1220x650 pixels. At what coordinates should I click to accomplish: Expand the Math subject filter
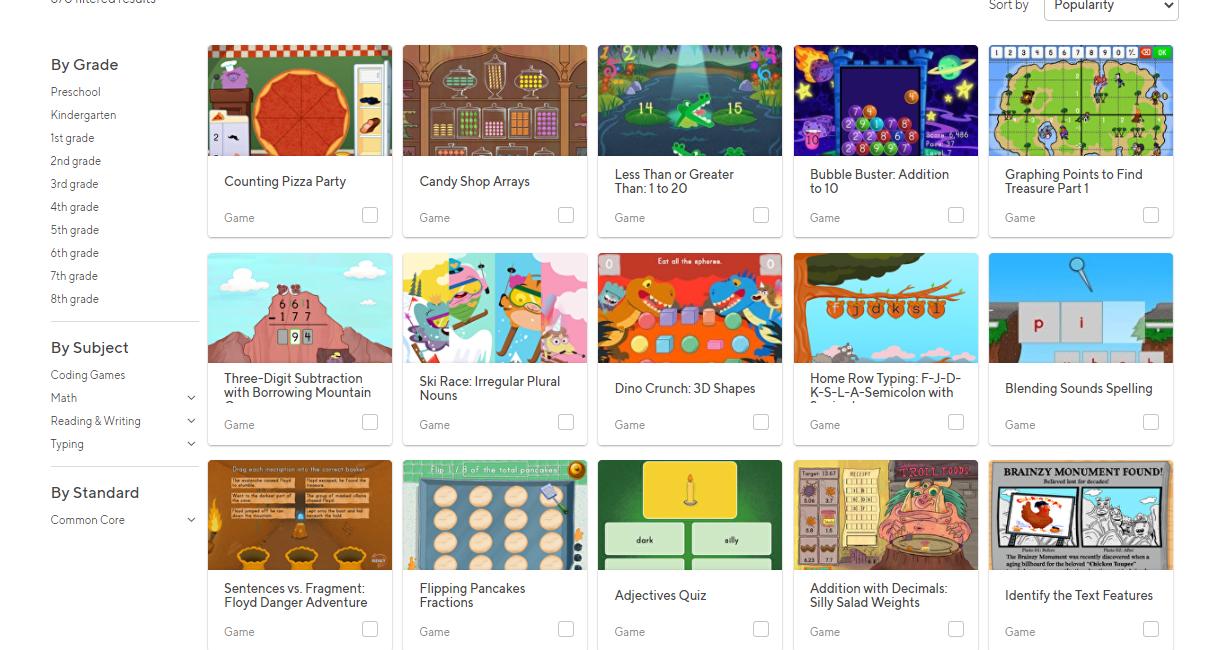coord(191,398)
